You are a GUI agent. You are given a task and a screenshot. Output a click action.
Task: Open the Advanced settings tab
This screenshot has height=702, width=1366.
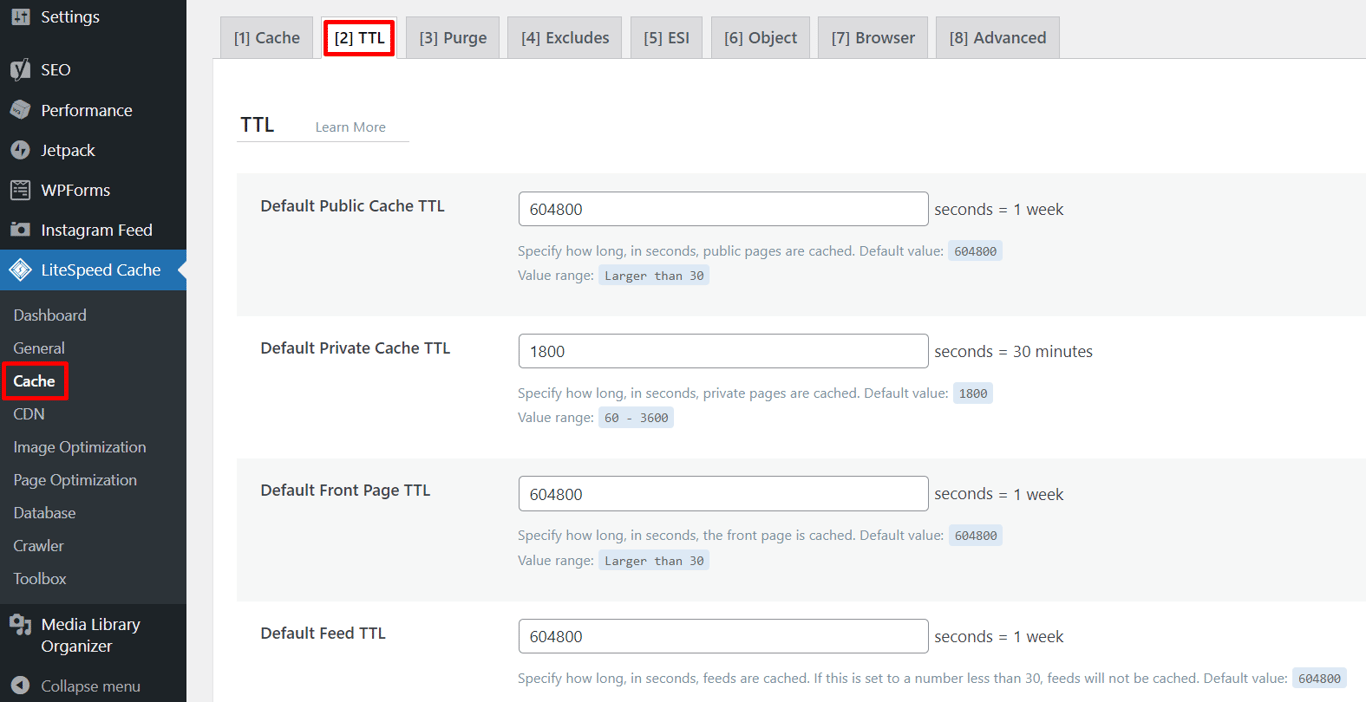tap(997, 36)
